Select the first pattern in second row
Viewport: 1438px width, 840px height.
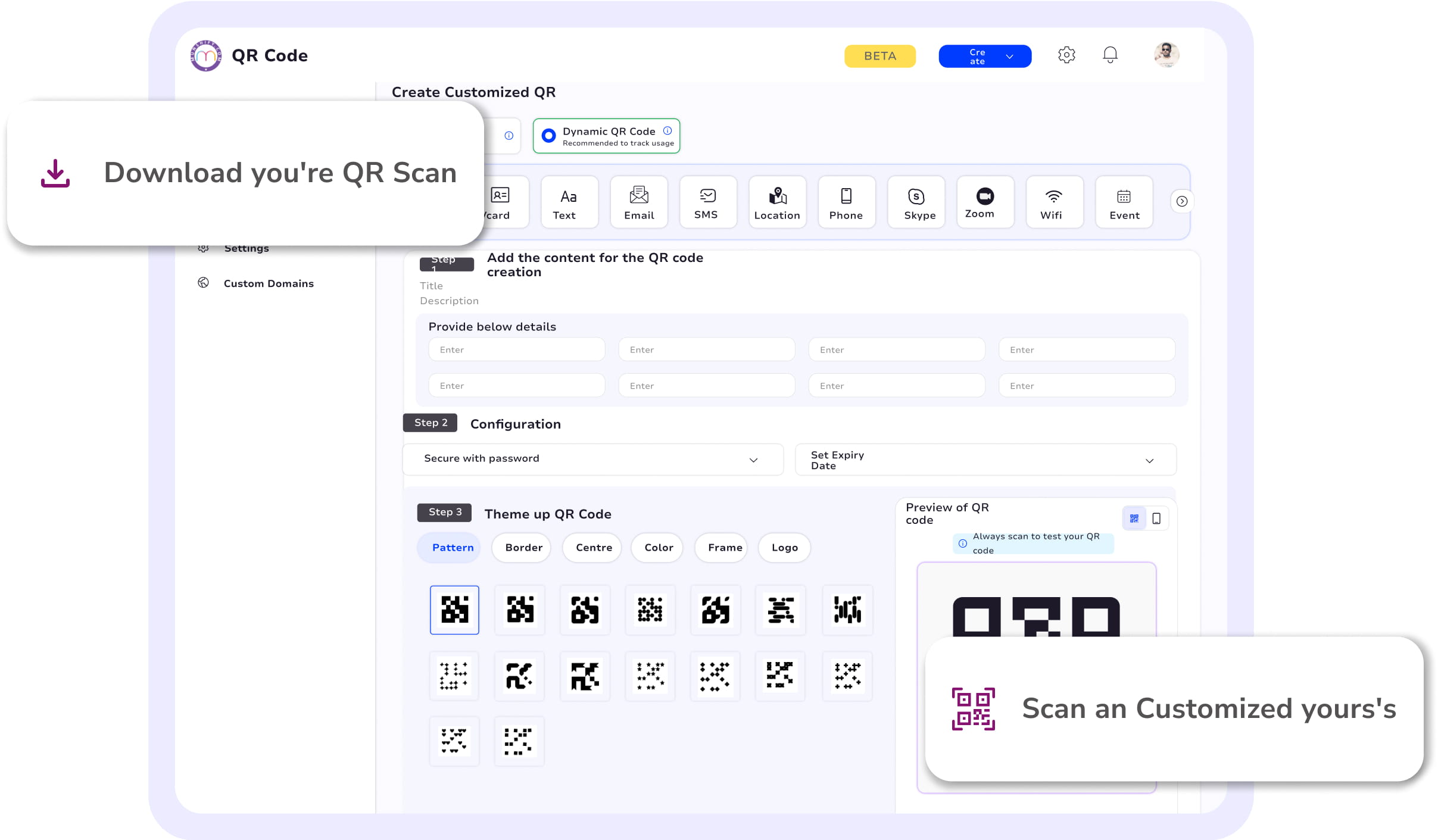click(x=454, y=676)
